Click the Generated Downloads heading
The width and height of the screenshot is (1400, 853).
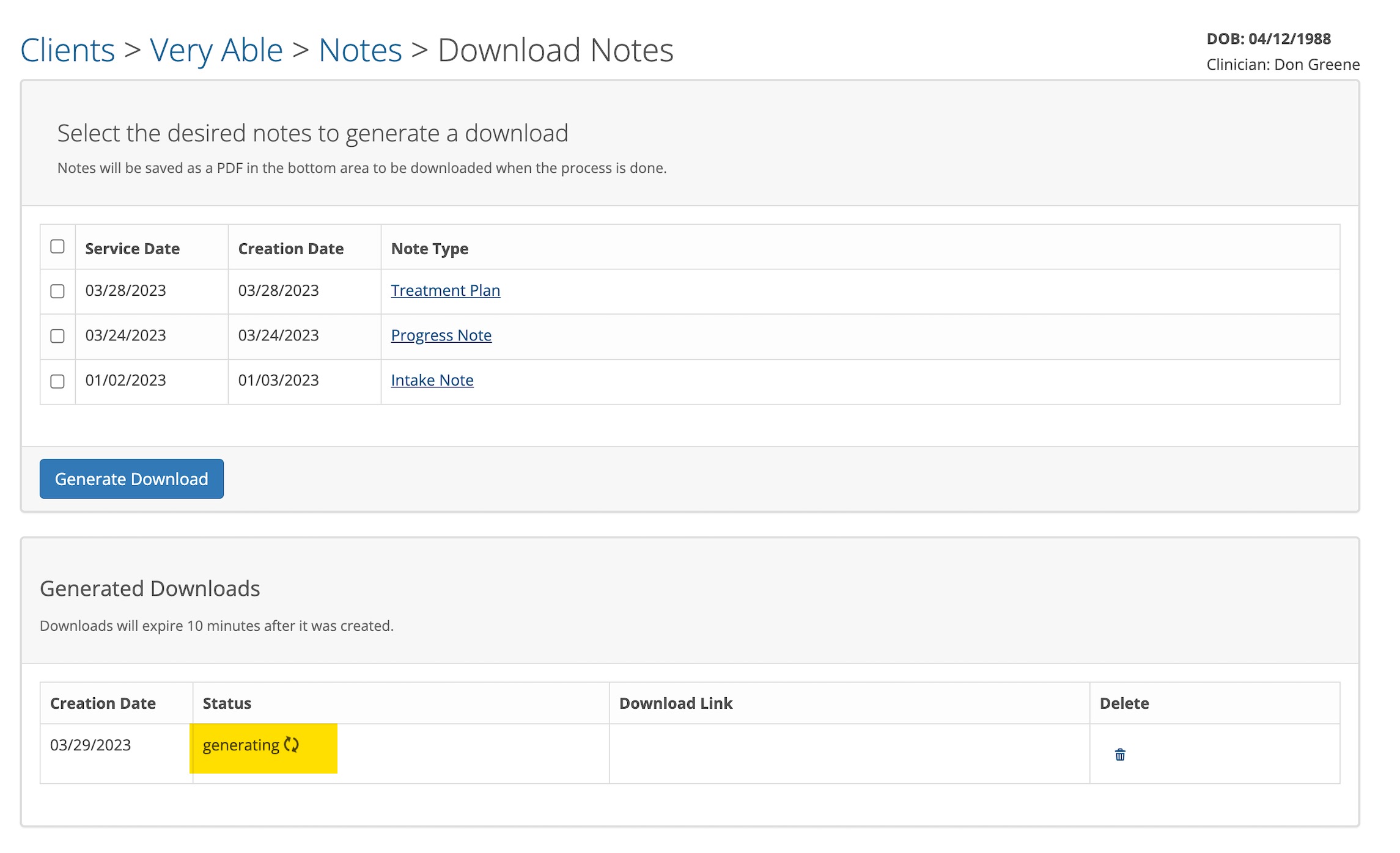[150, 588]
